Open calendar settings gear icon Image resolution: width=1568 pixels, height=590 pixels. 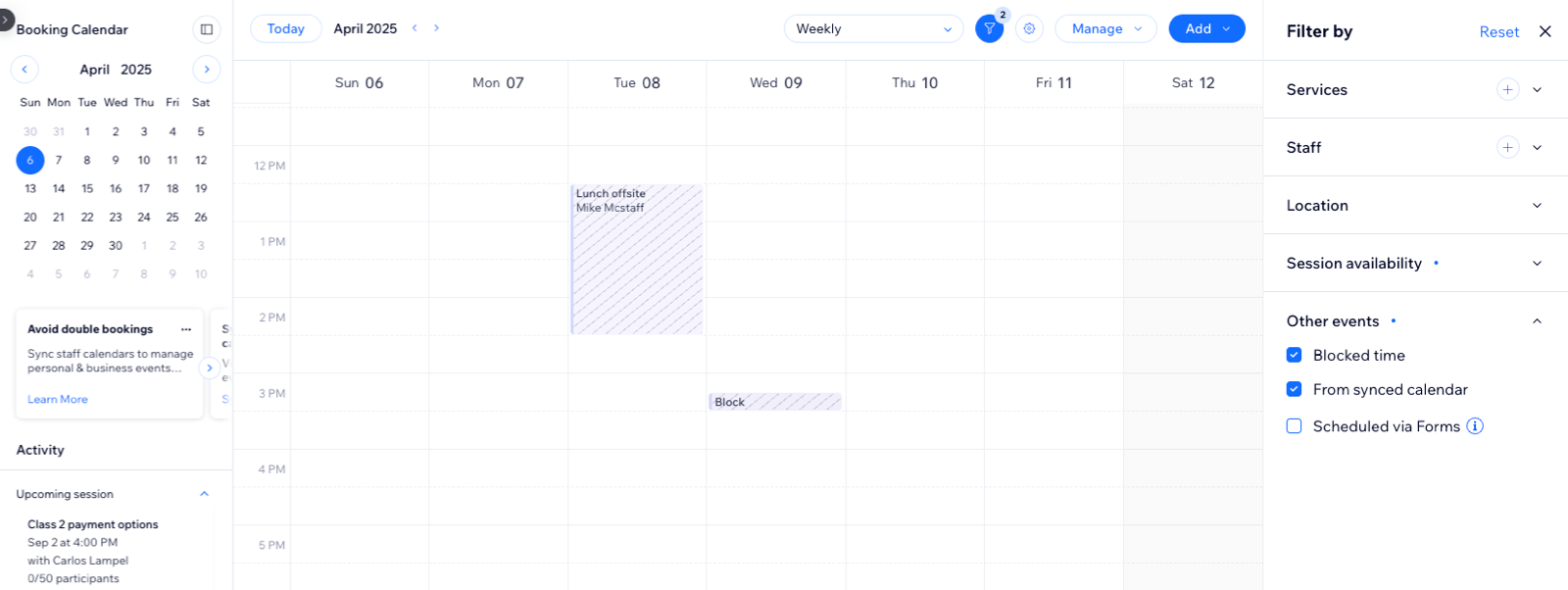[x=1029, y=29]
